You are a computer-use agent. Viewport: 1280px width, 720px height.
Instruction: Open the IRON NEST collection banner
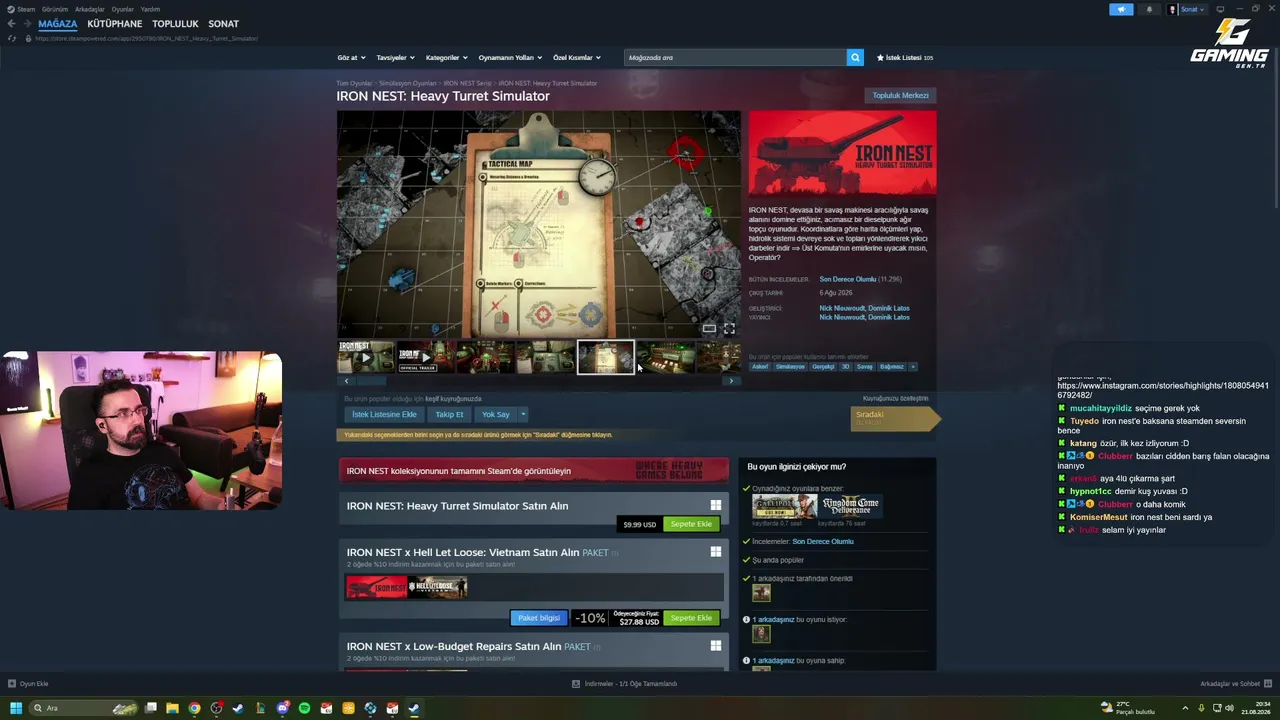point(534,471)
